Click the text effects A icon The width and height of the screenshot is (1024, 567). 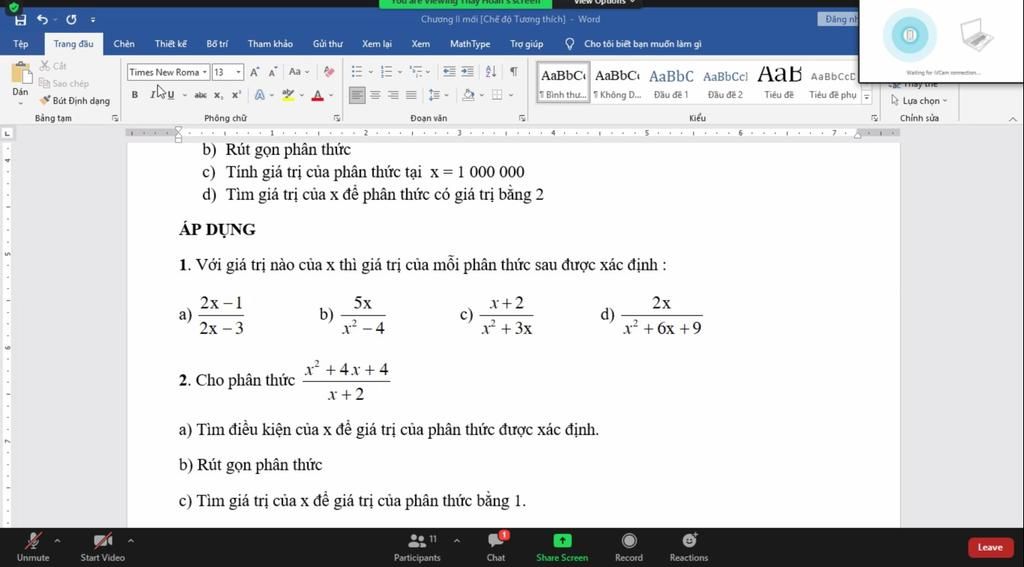point(260,95)
